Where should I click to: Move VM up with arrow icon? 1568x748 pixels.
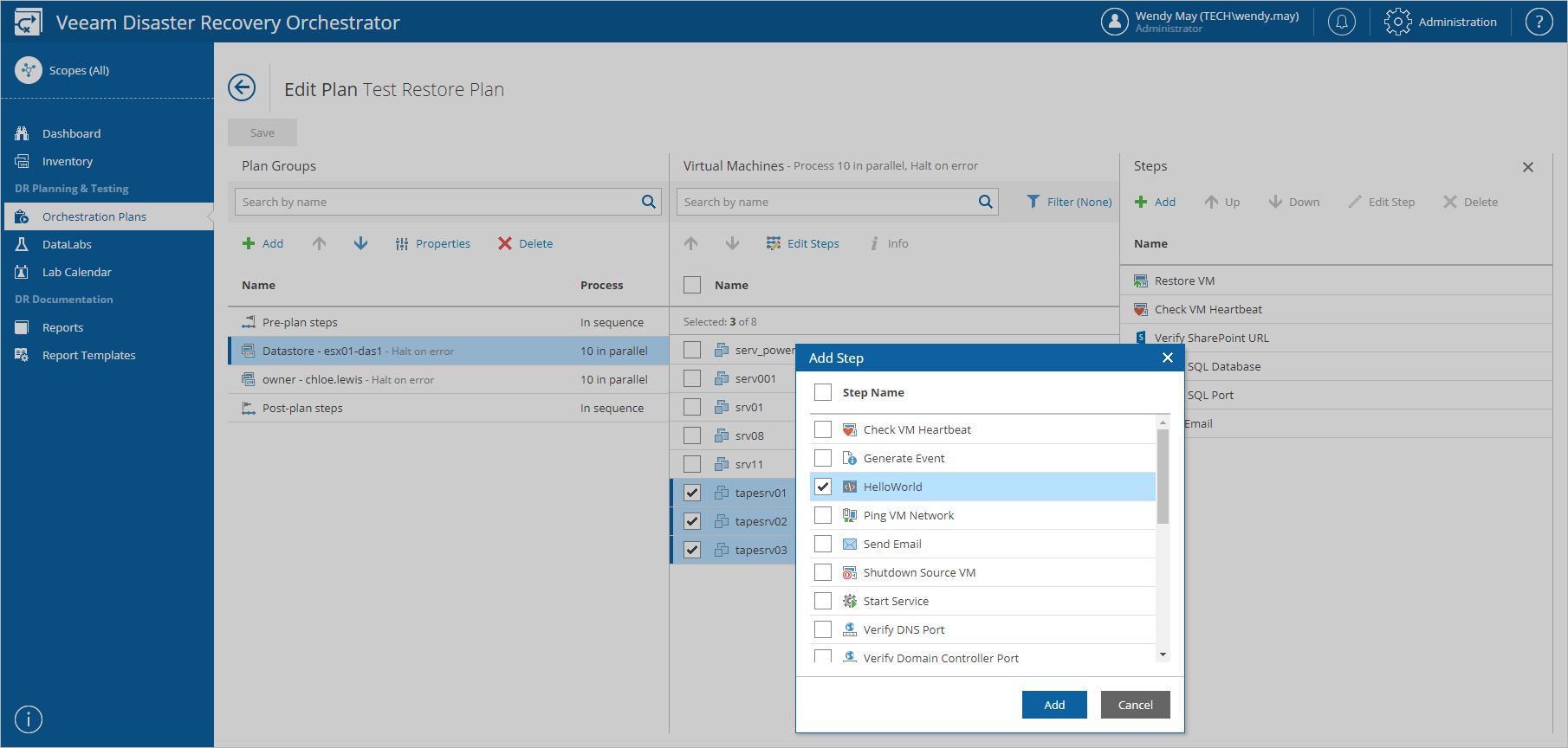[690, 243]
